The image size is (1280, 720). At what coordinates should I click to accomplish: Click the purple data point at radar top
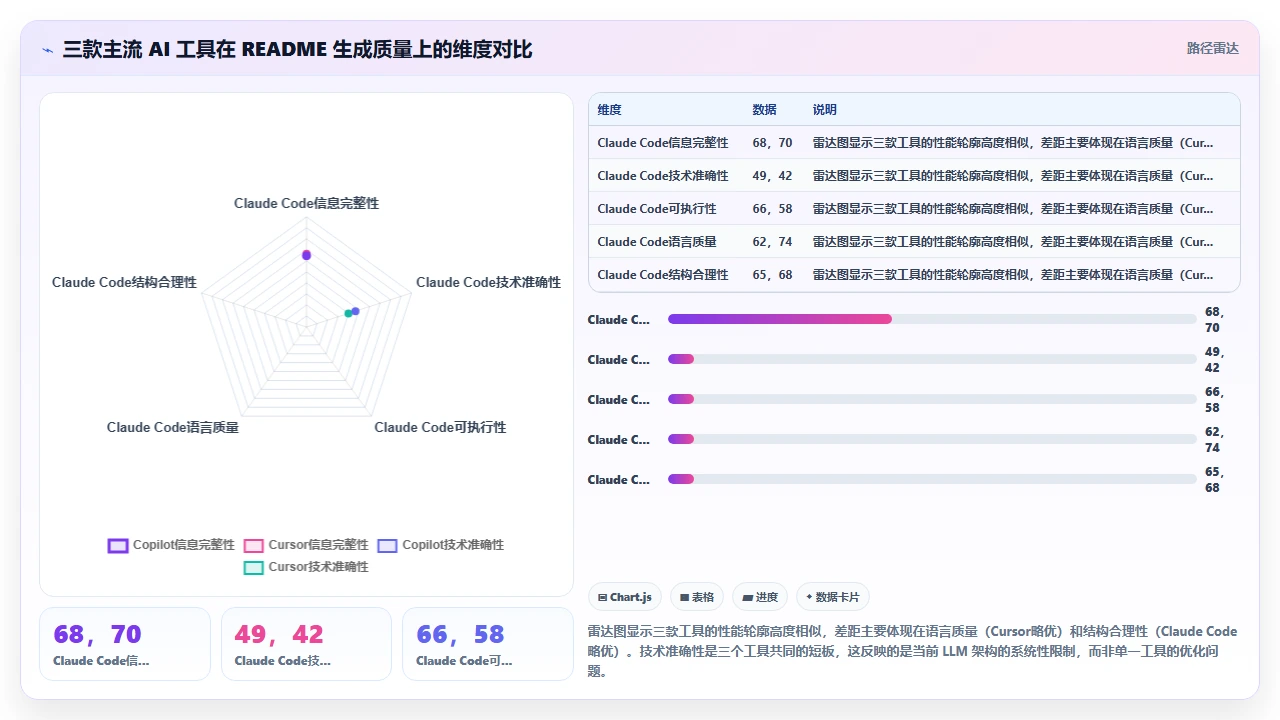tap(307, 255)
